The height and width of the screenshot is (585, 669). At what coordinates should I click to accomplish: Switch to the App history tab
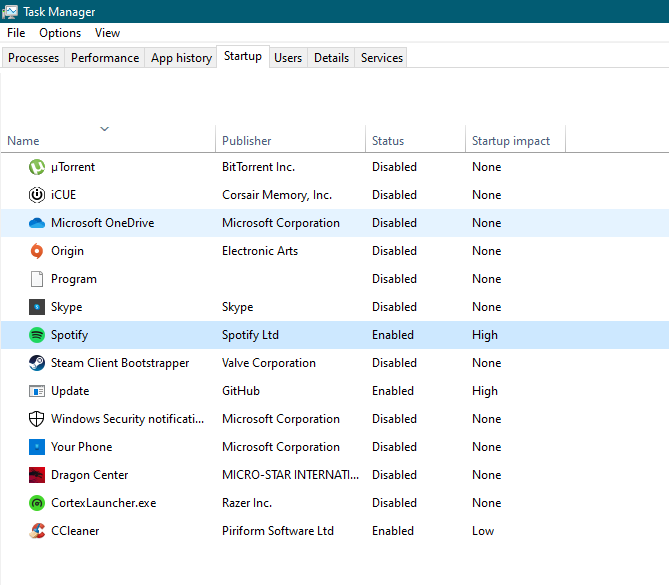[181, 58]
